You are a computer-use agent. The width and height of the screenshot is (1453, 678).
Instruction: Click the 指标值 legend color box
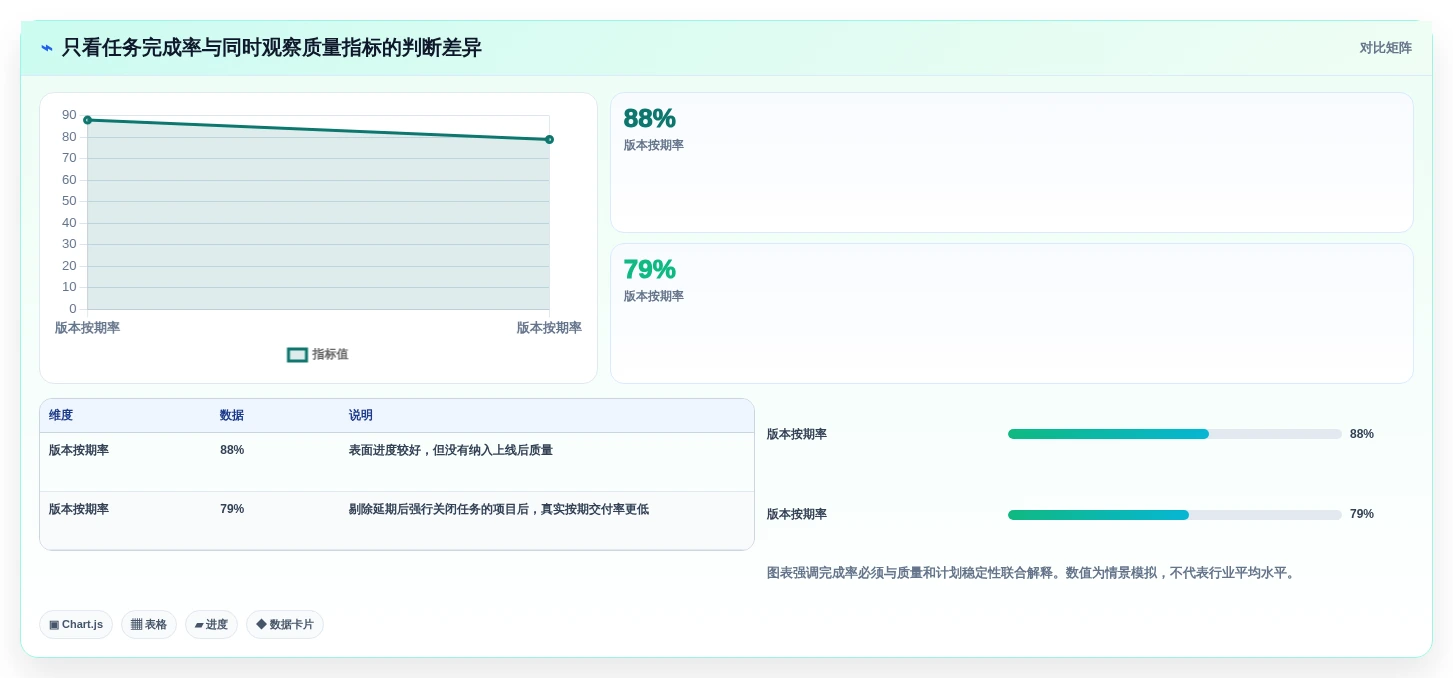(297, 354)
